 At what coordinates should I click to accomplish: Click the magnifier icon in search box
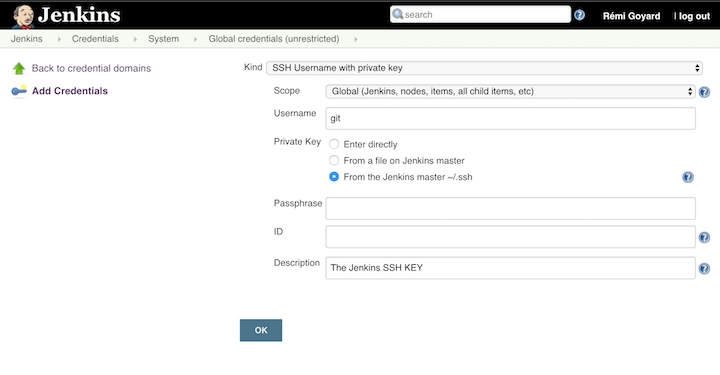click(x=398, y=14)
